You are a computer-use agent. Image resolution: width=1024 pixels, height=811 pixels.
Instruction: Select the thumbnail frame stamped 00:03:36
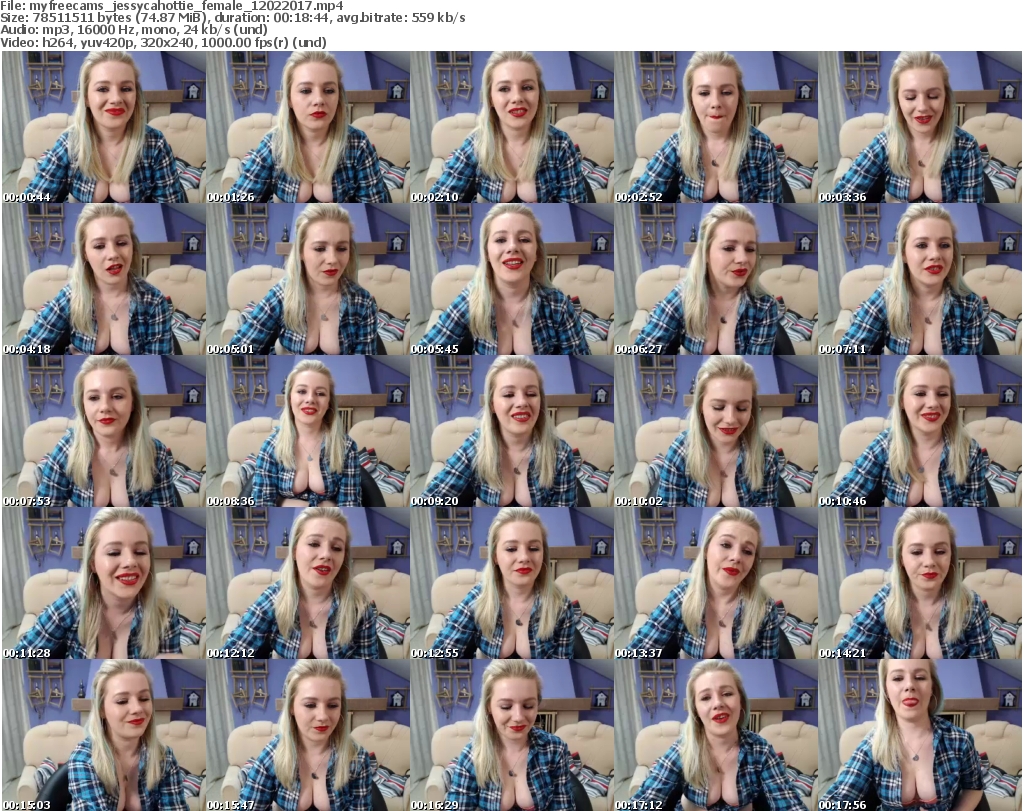[920, 127]
